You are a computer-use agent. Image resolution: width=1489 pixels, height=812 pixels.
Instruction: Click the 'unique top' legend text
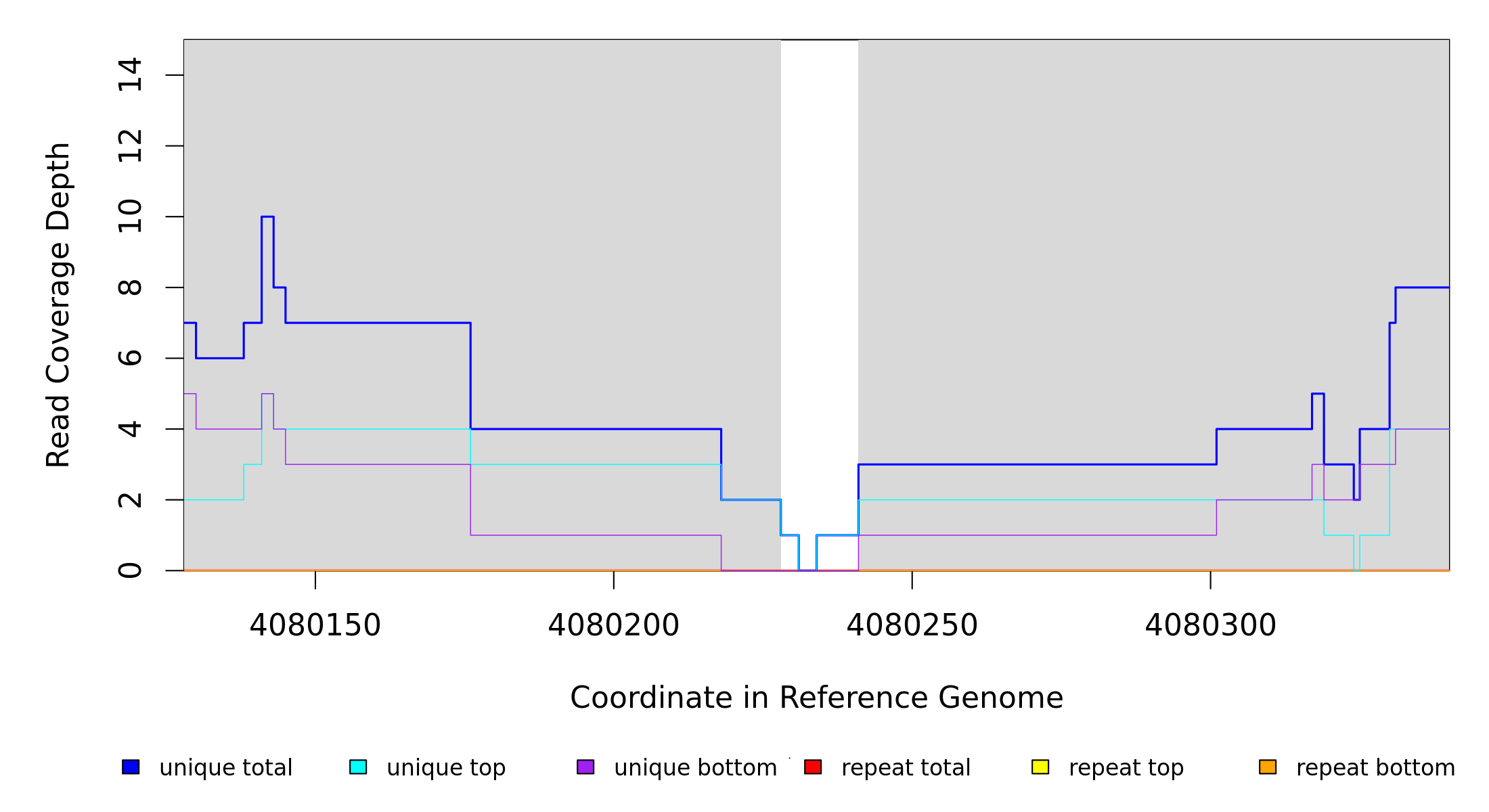[x=446, y=768]
